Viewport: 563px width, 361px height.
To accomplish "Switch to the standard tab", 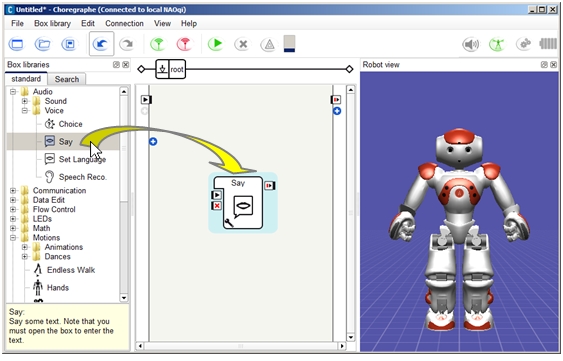I will pos(26,79).
